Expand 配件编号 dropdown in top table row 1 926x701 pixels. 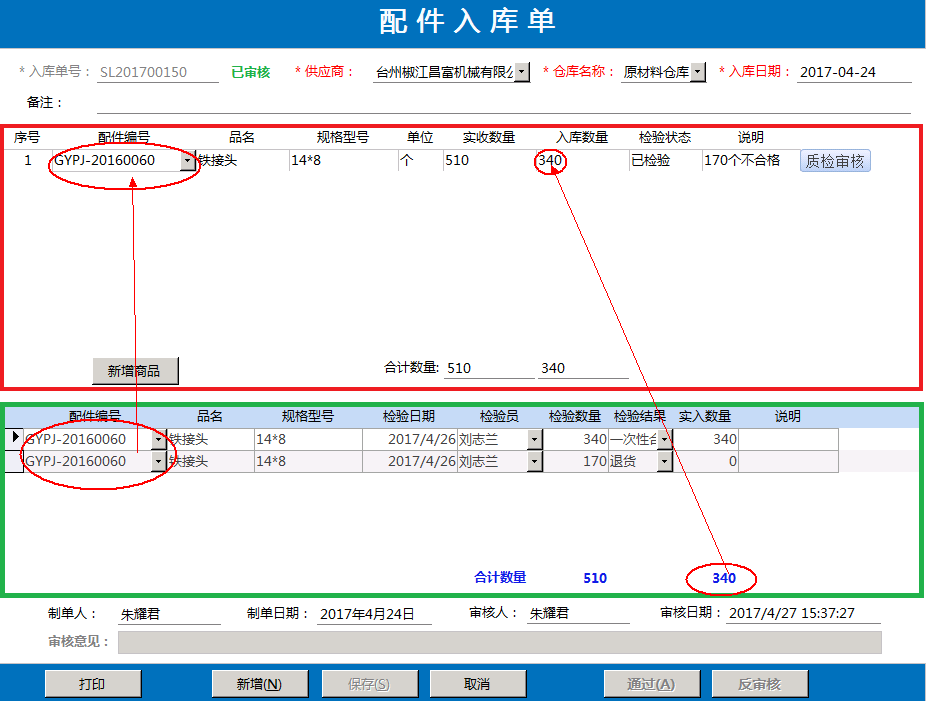(187, 161)
